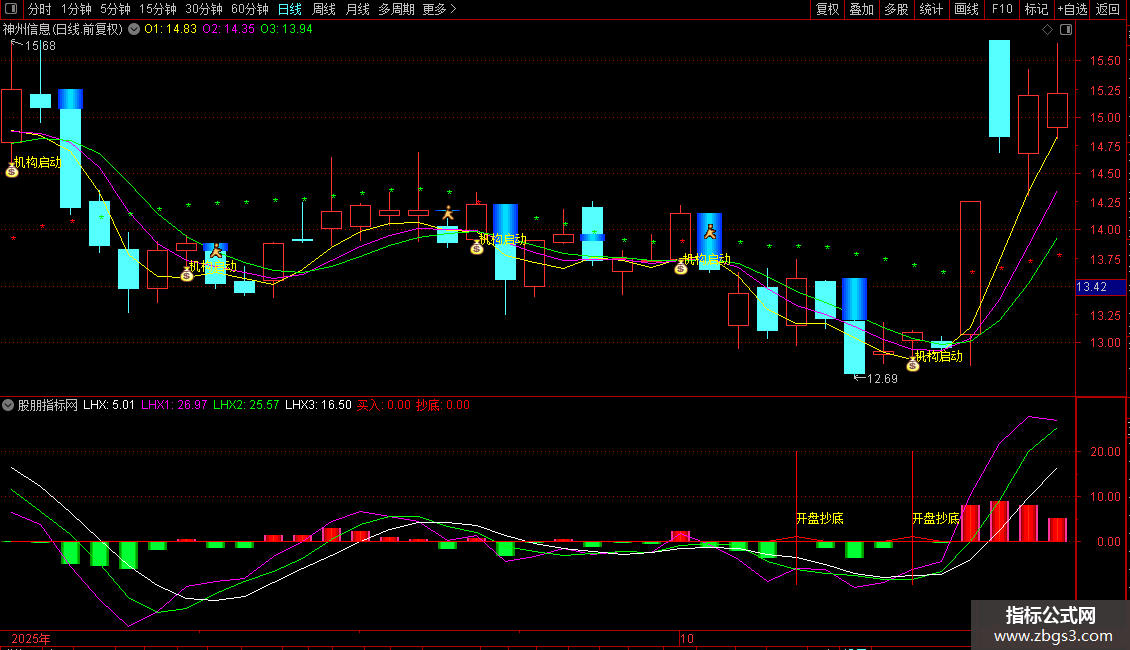Click the LHX2: 25.57 value
The image size is (1130, 650).
click(246, 405)
